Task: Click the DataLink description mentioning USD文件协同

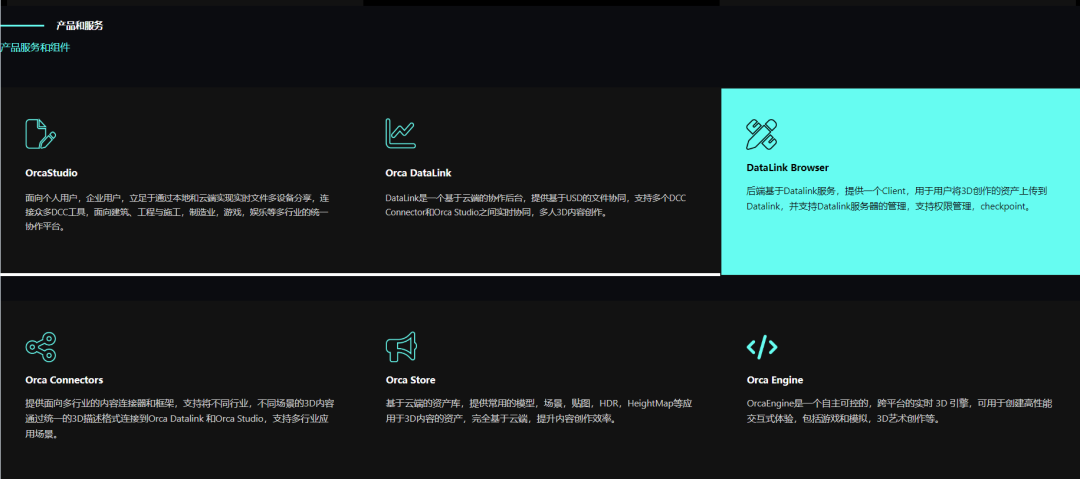Action: click(535, 205)
